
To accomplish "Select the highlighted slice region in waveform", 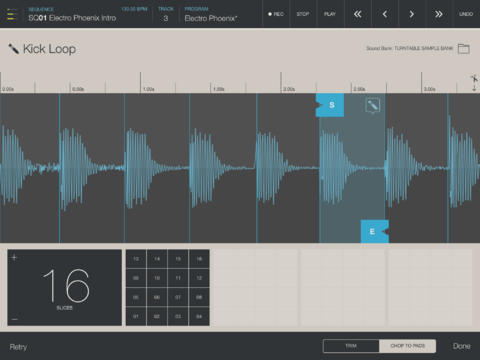I will pyautogui.click(x=352, y=168).
